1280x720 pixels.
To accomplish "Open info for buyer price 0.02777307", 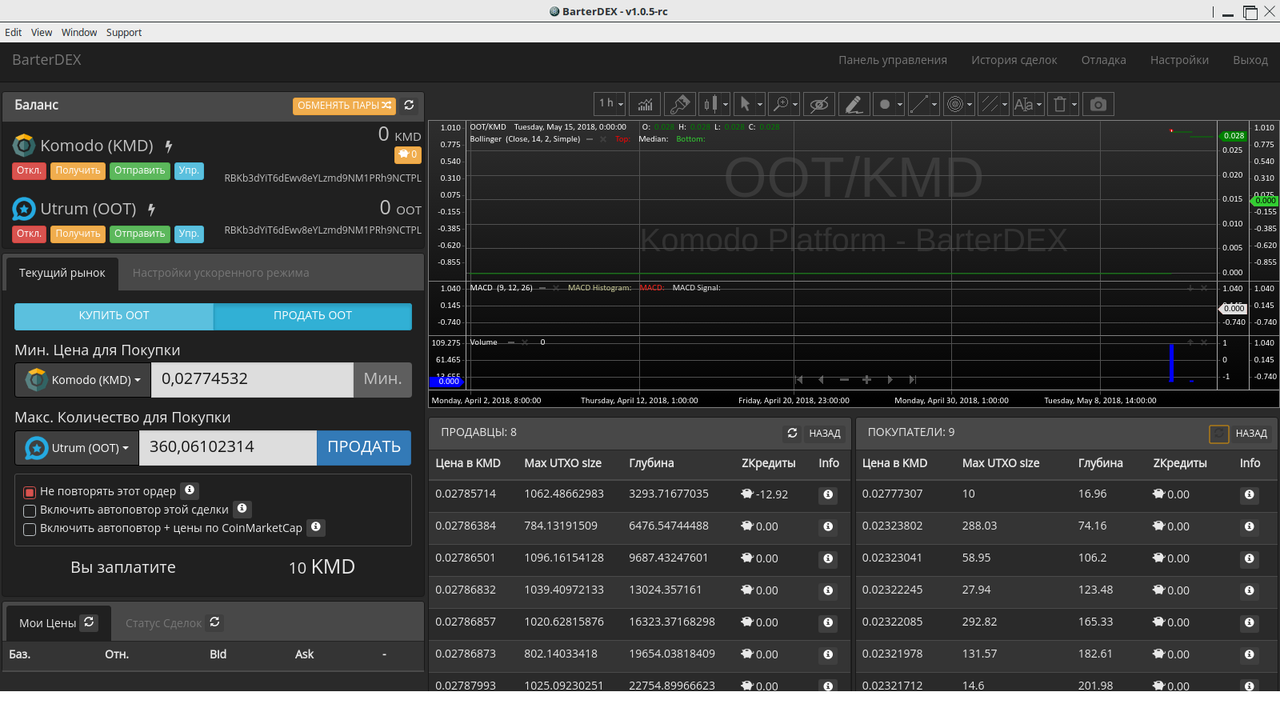I will [1249, 494].
